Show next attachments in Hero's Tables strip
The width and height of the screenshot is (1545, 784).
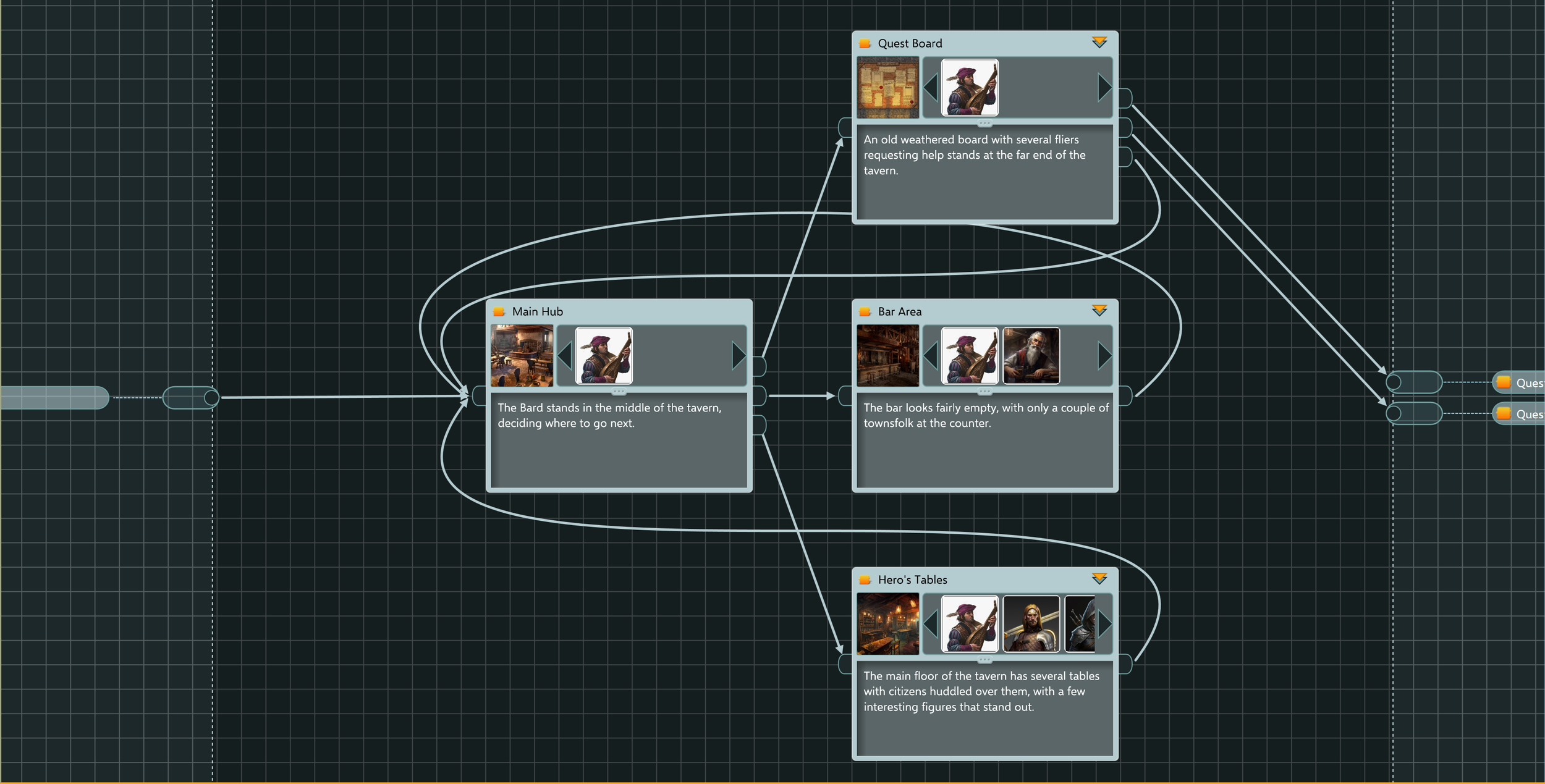tap(1104, 624)
